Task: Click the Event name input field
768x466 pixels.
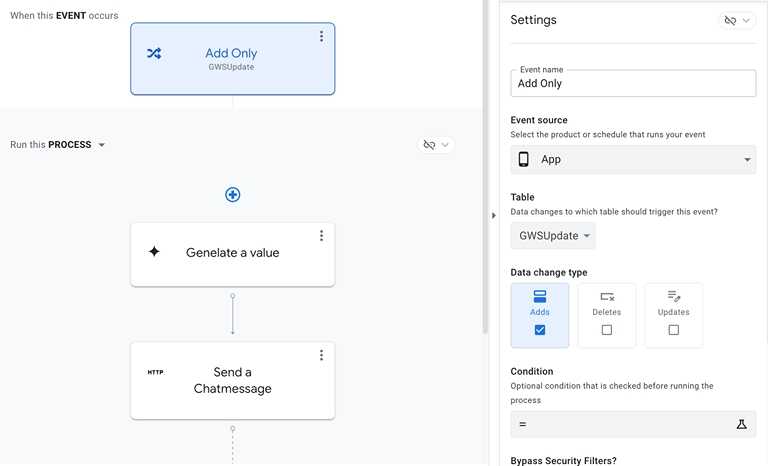Action: tap(632, 84)
